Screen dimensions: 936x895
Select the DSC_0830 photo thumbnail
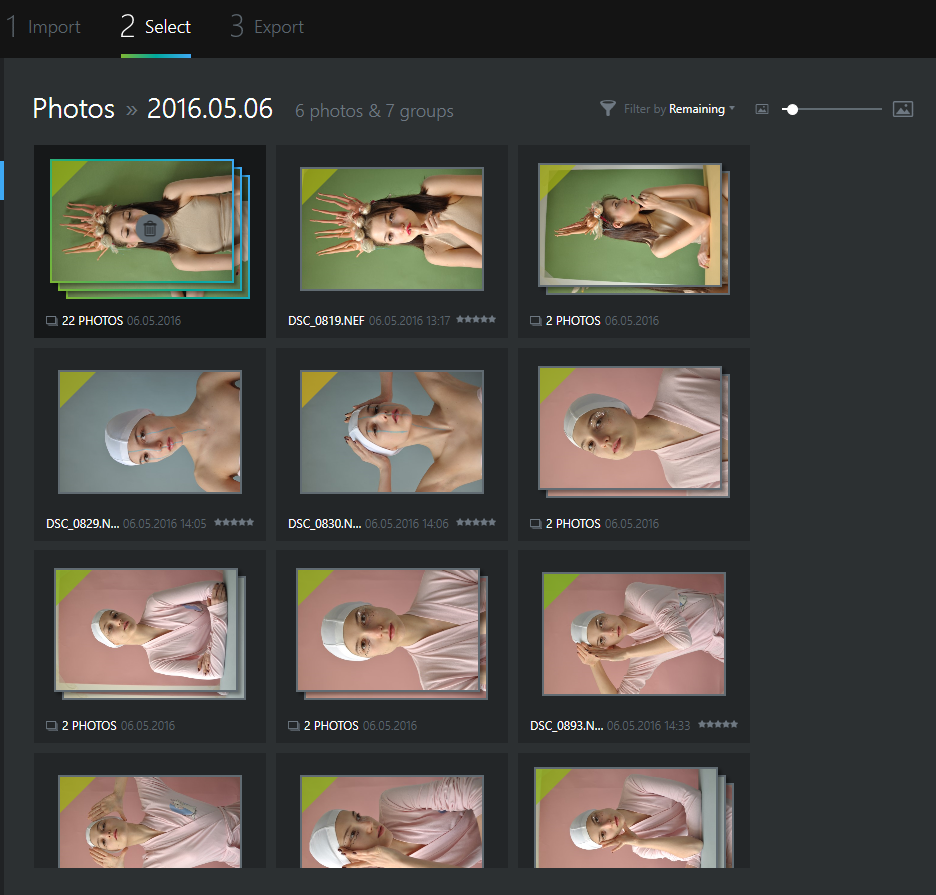click(x=392, y=432)
